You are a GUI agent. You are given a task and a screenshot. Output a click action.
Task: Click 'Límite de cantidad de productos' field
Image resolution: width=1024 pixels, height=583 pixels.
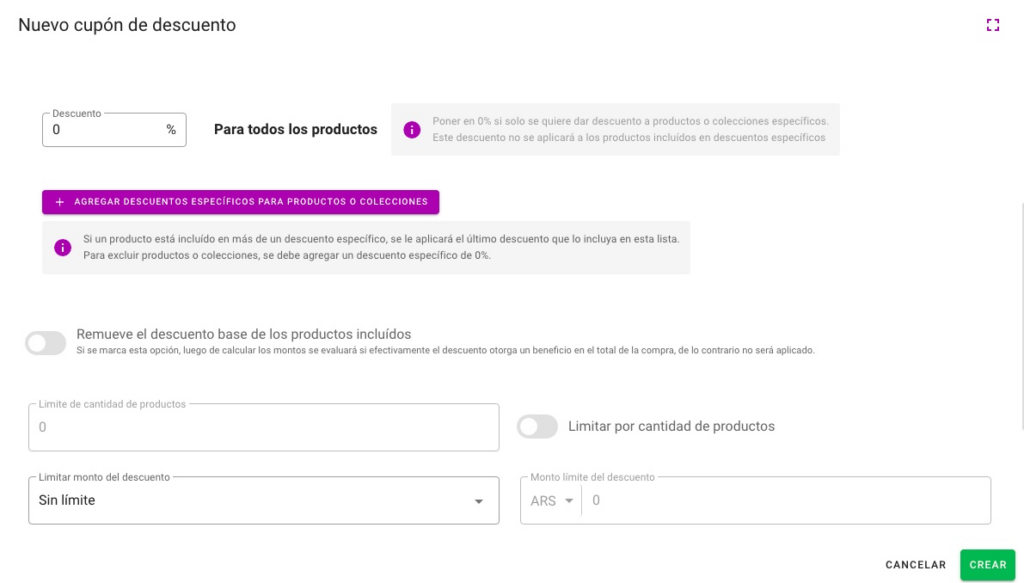click(263, 428)
